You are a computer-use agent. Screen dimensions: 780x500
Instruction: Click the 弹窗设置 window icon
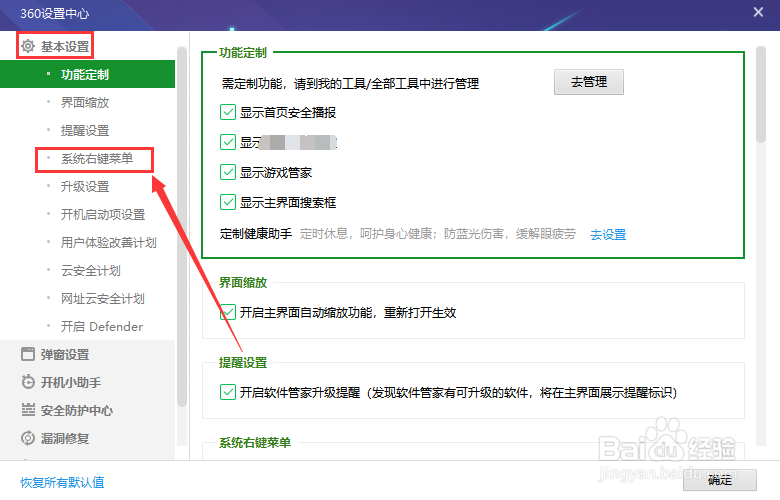28,354
